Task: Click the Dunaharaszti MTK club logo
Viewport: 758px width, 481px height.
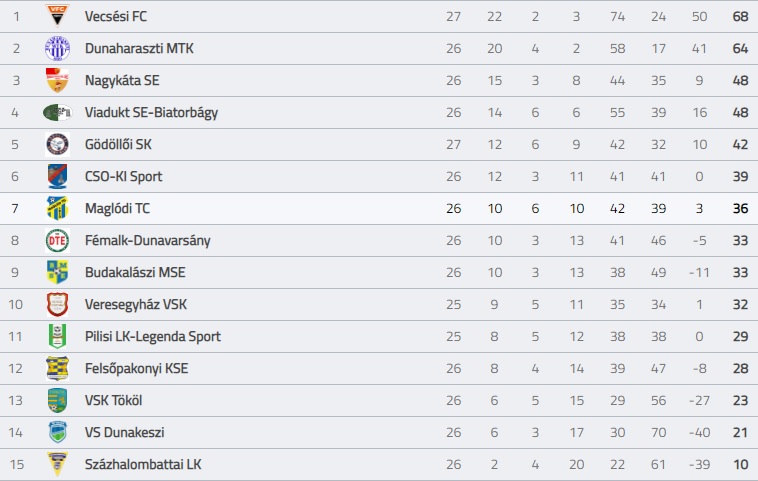Action: [57, 48]
